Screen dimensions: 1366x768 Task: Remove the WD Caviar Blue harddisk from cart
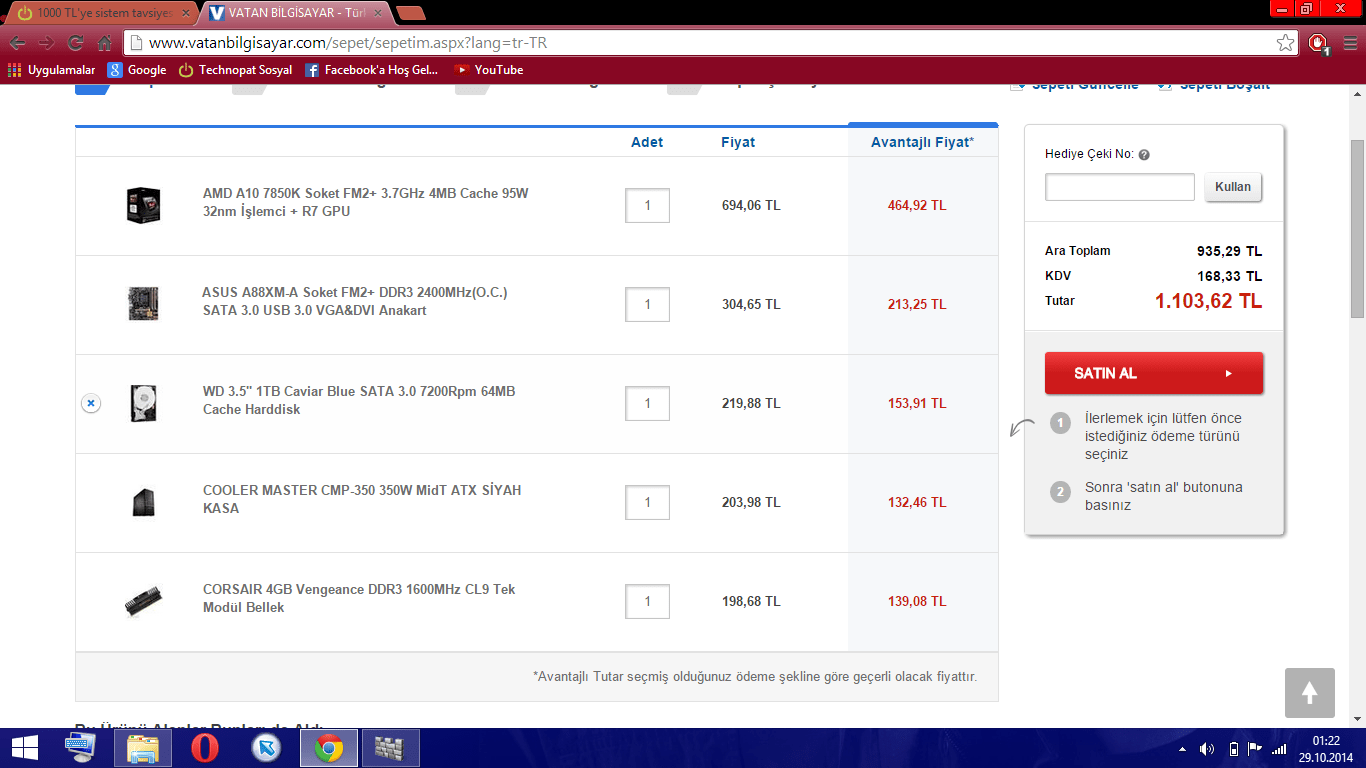pos(90,403)
